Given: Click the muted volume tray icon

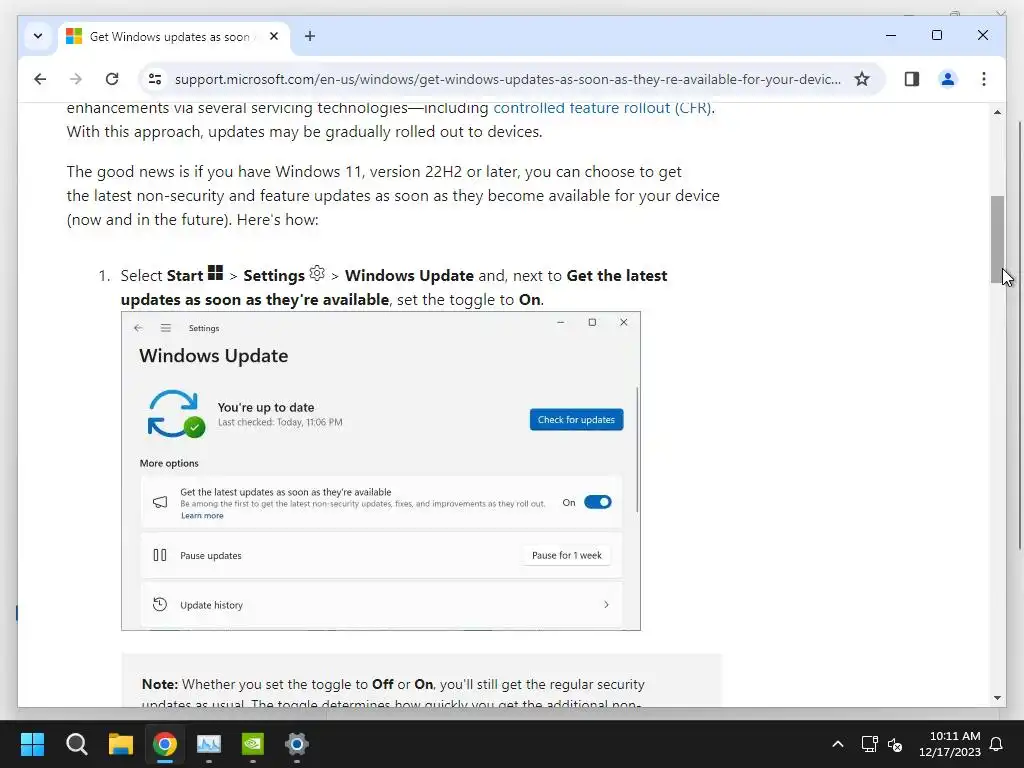Looking at the screenshot, I should 895,744.
